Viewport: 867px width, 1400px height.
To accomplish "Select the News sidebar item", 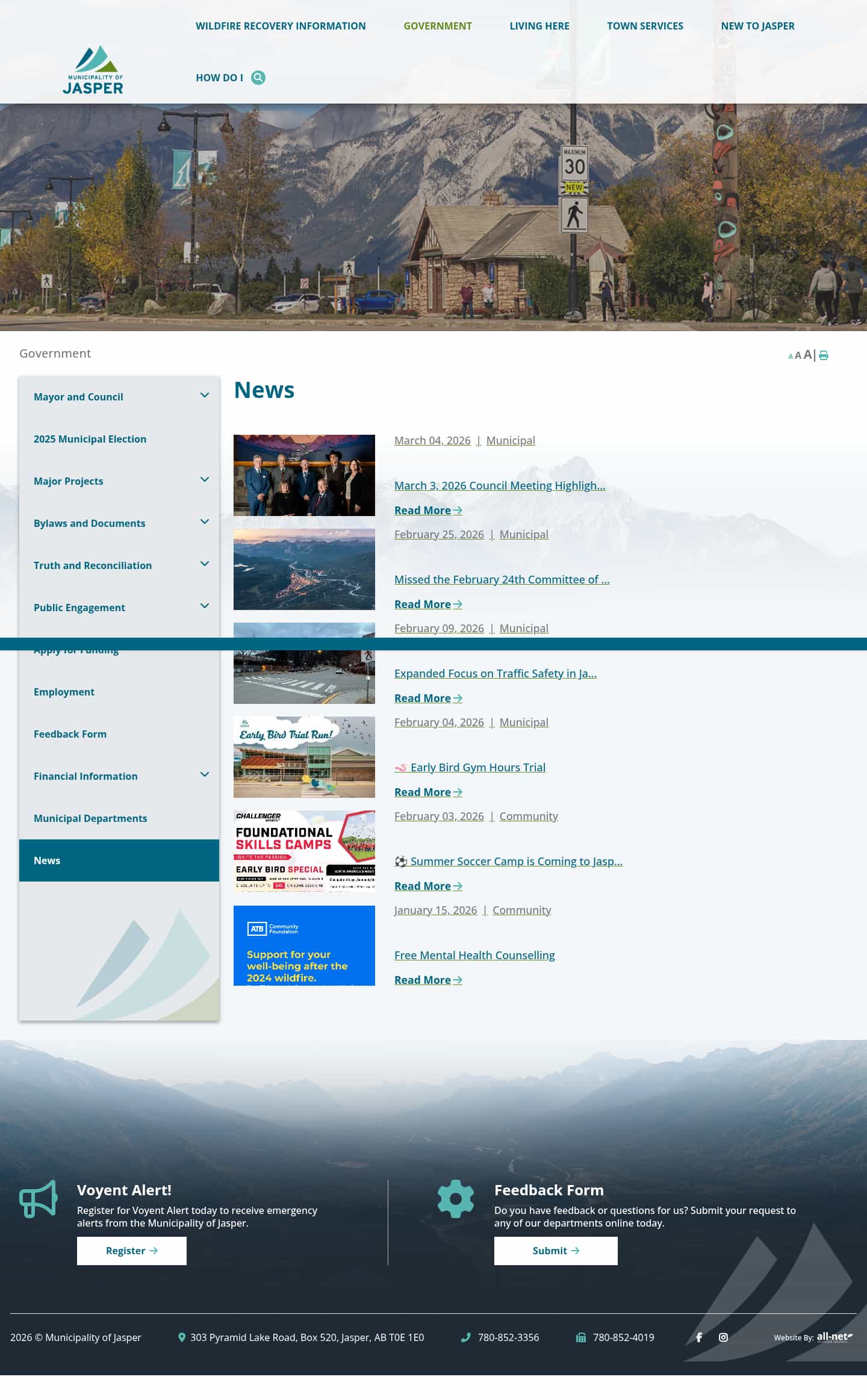I will (119, 860).
